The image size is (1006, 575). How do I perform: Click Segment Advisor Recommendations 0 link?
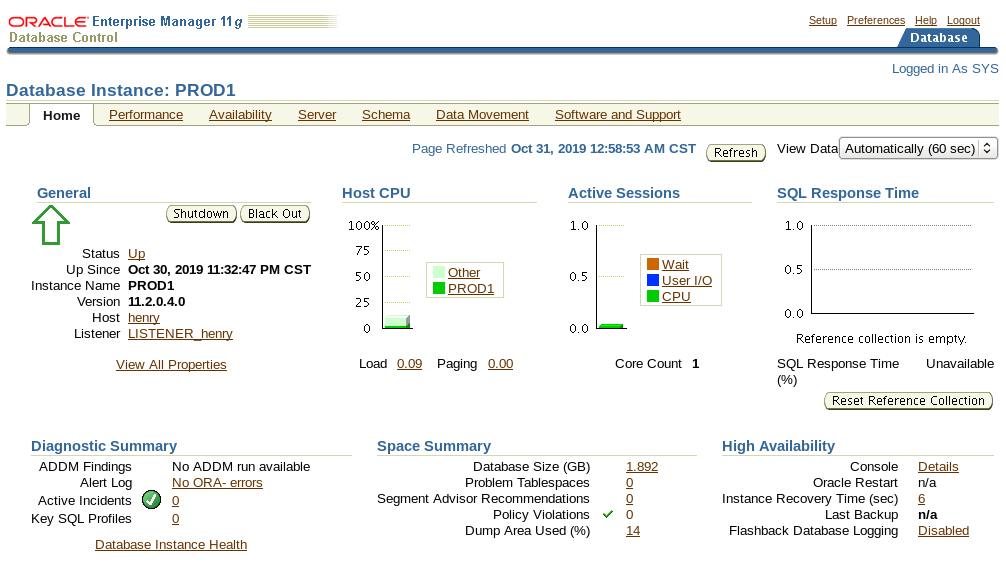click(x=629, y=499)
